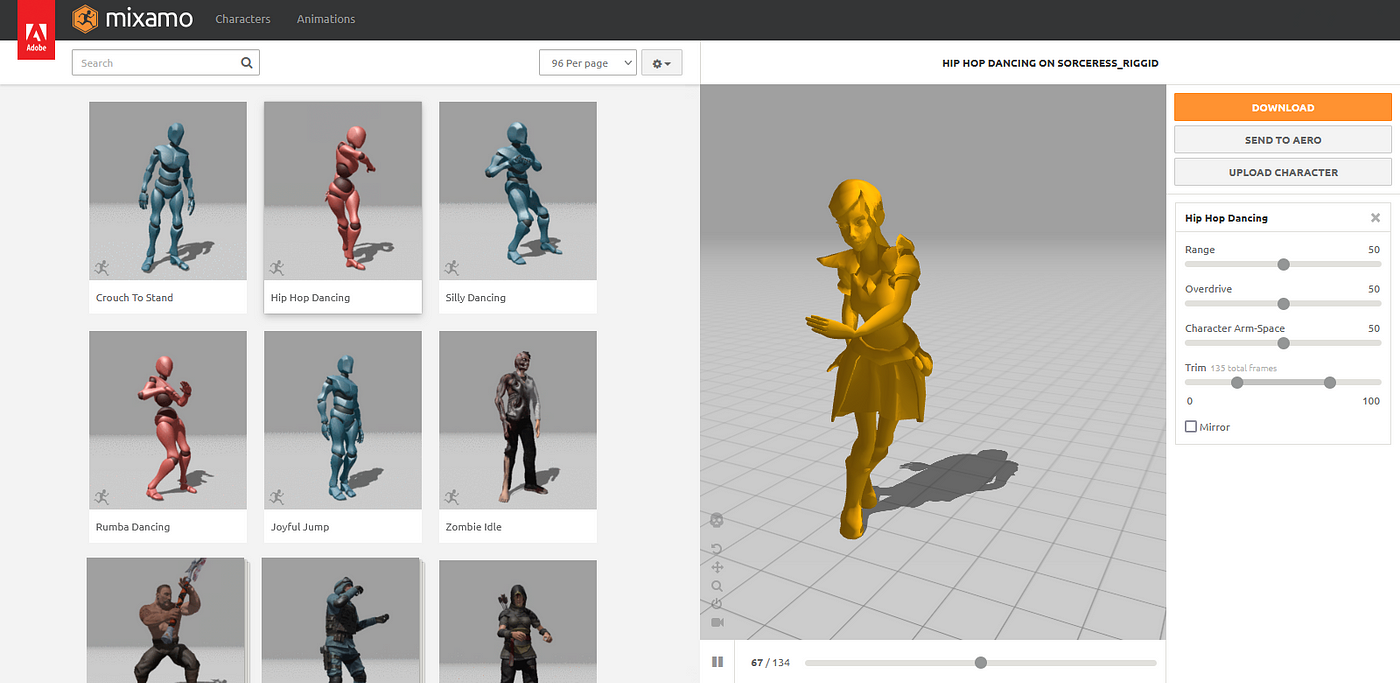Click the right Trim slider handle
The width and height of the screenshot is (1400, 683).
point(1329,382)
